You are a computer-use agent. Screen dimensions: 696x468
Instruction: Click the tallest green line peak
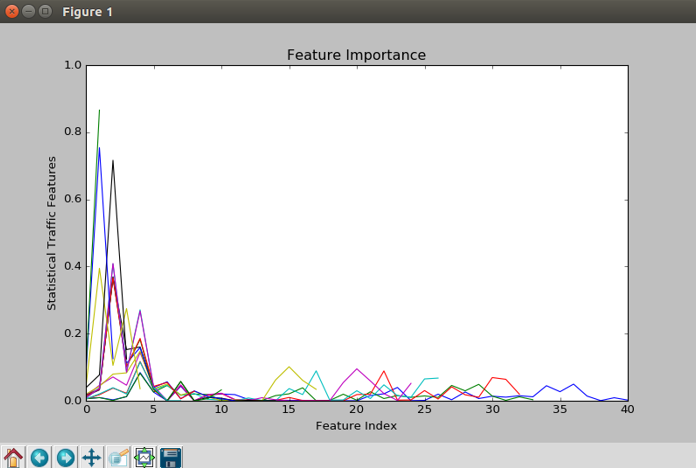(x=99, y=111)
